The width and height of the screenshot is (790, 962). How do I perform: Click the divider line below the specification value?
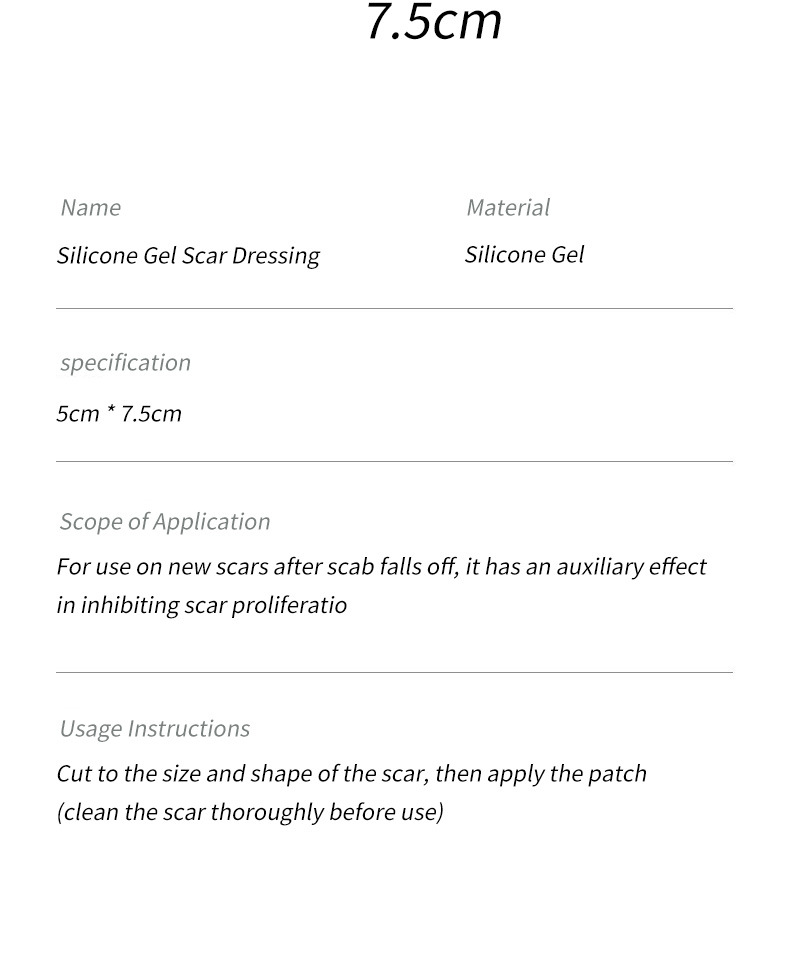point(394,461)
